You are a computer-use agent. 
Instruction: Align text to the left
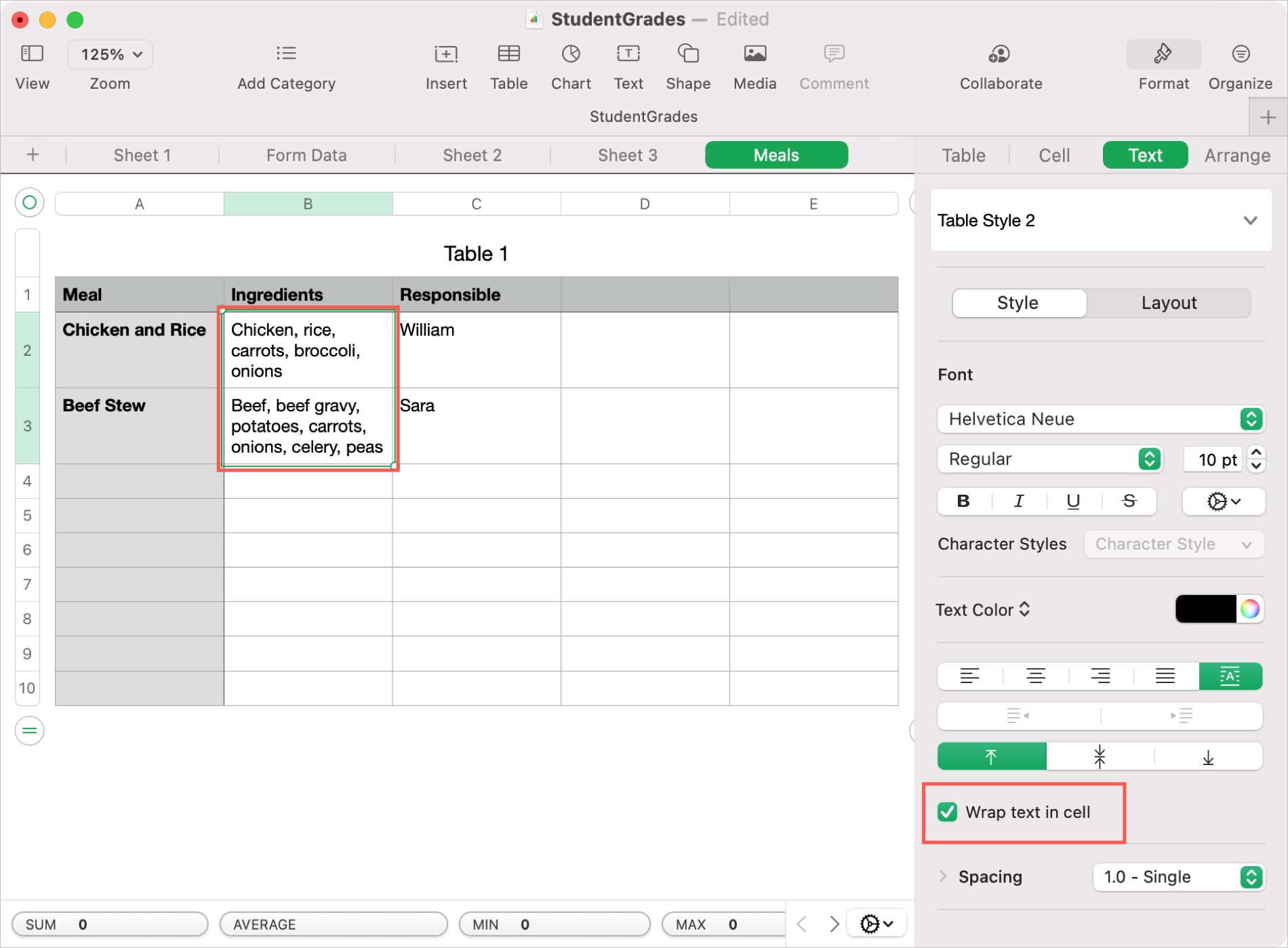(x=970, y=676)
